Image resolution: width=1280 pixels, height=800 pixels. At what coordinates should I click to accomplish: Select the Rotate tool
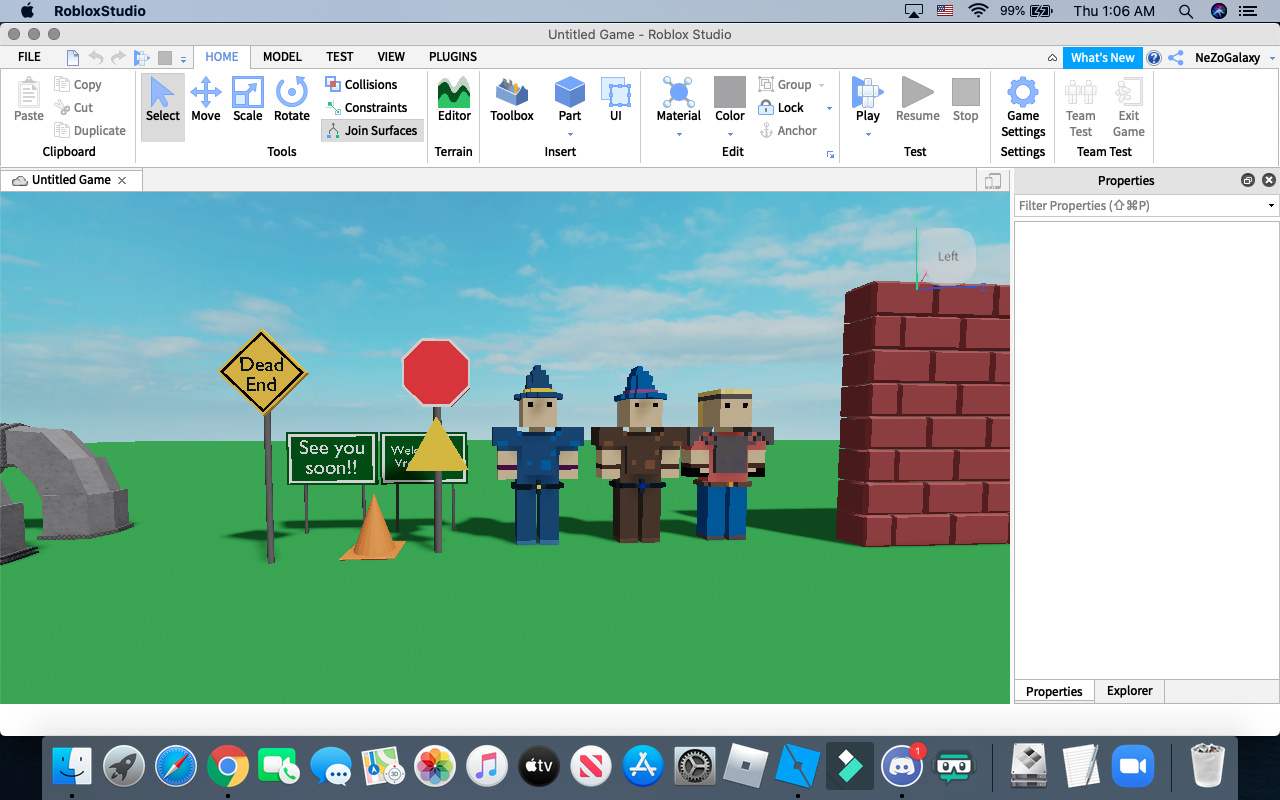pyautogui.click(x=291, y=100)
